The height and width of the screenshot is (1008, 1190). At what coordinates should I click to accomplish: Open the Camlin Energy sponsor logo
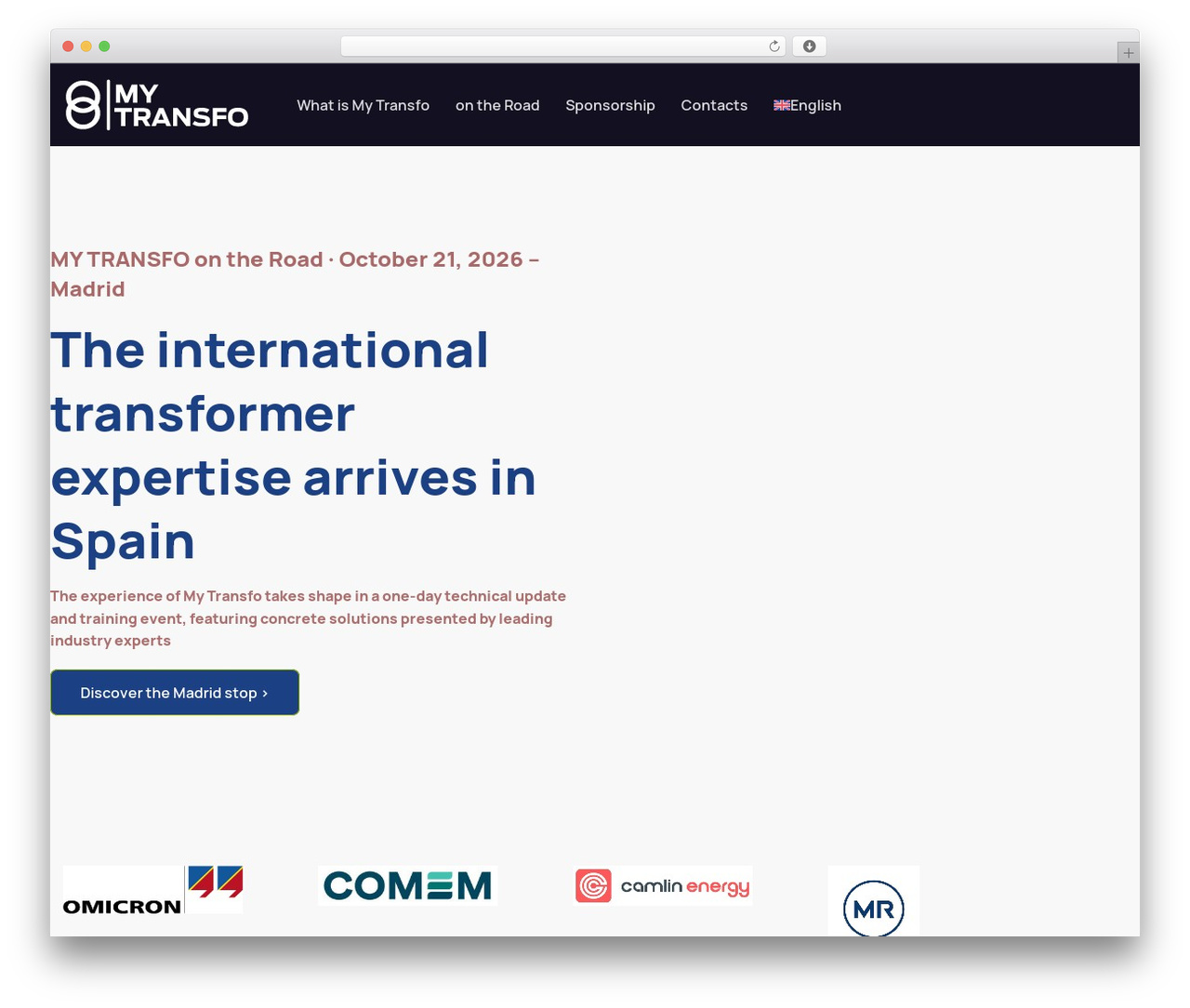(x=663, y=885)
